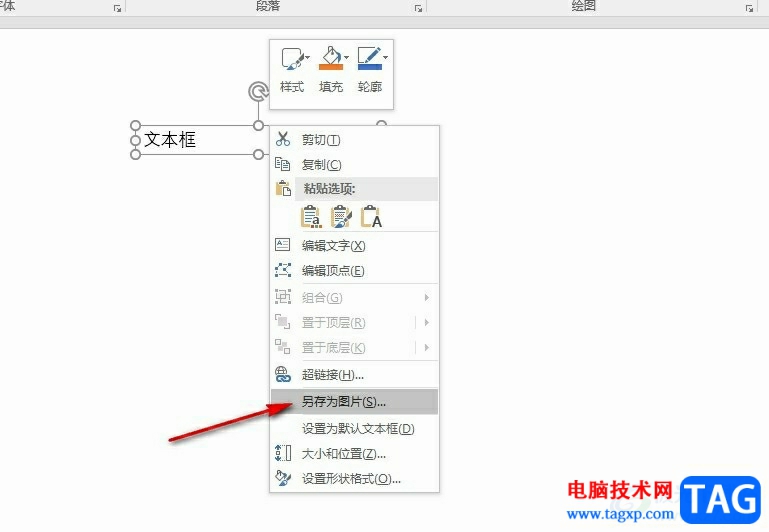Click the Hyperlink globe icon
The image size is (769, 532).
point(282,375)
